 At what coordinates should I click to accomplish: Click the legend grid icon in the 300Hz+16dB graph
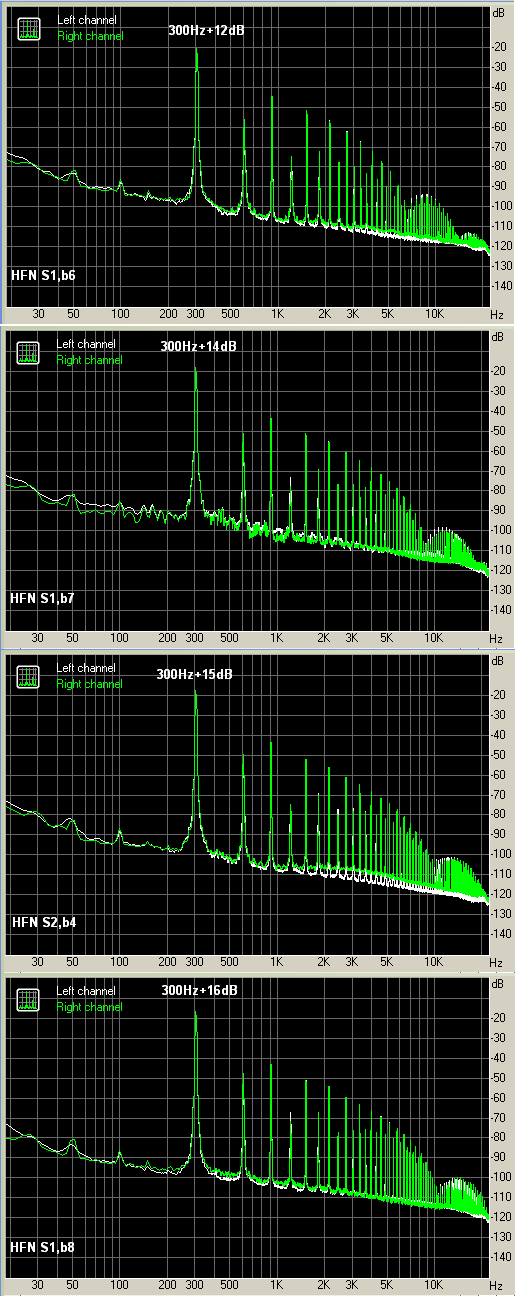pyautogui.click(x=29, y=1001)
